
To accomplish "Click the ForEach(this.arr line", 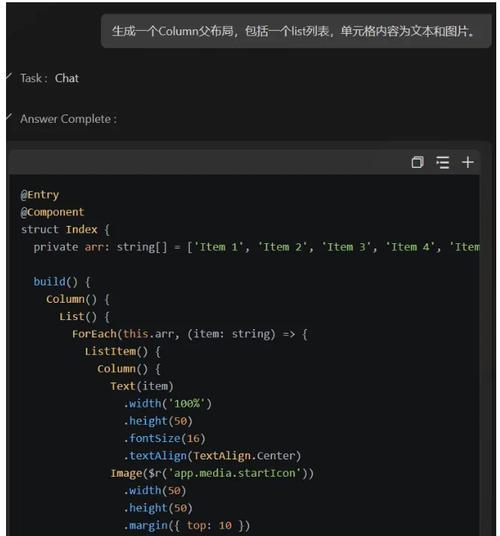I will (x=189, y=334).
